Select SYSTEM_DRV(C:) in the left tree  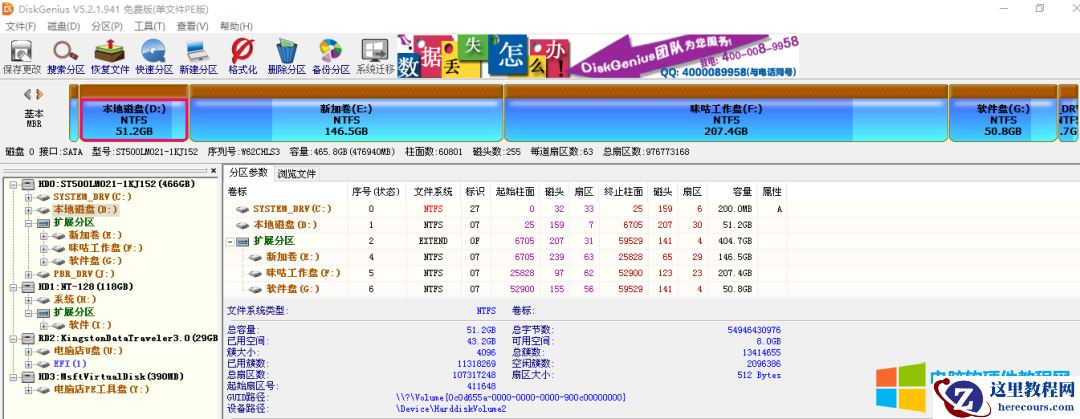coord(92,197)
